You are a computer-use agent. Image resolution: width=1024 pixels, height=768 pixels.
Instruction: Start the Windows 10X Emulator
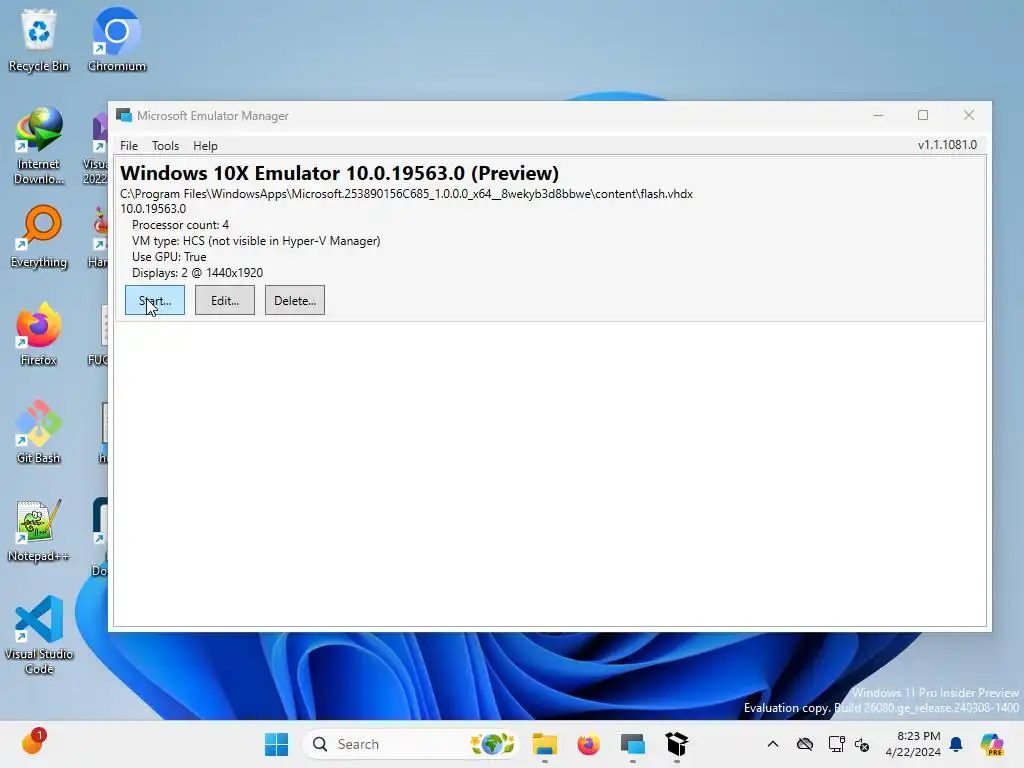pos(155,300)
